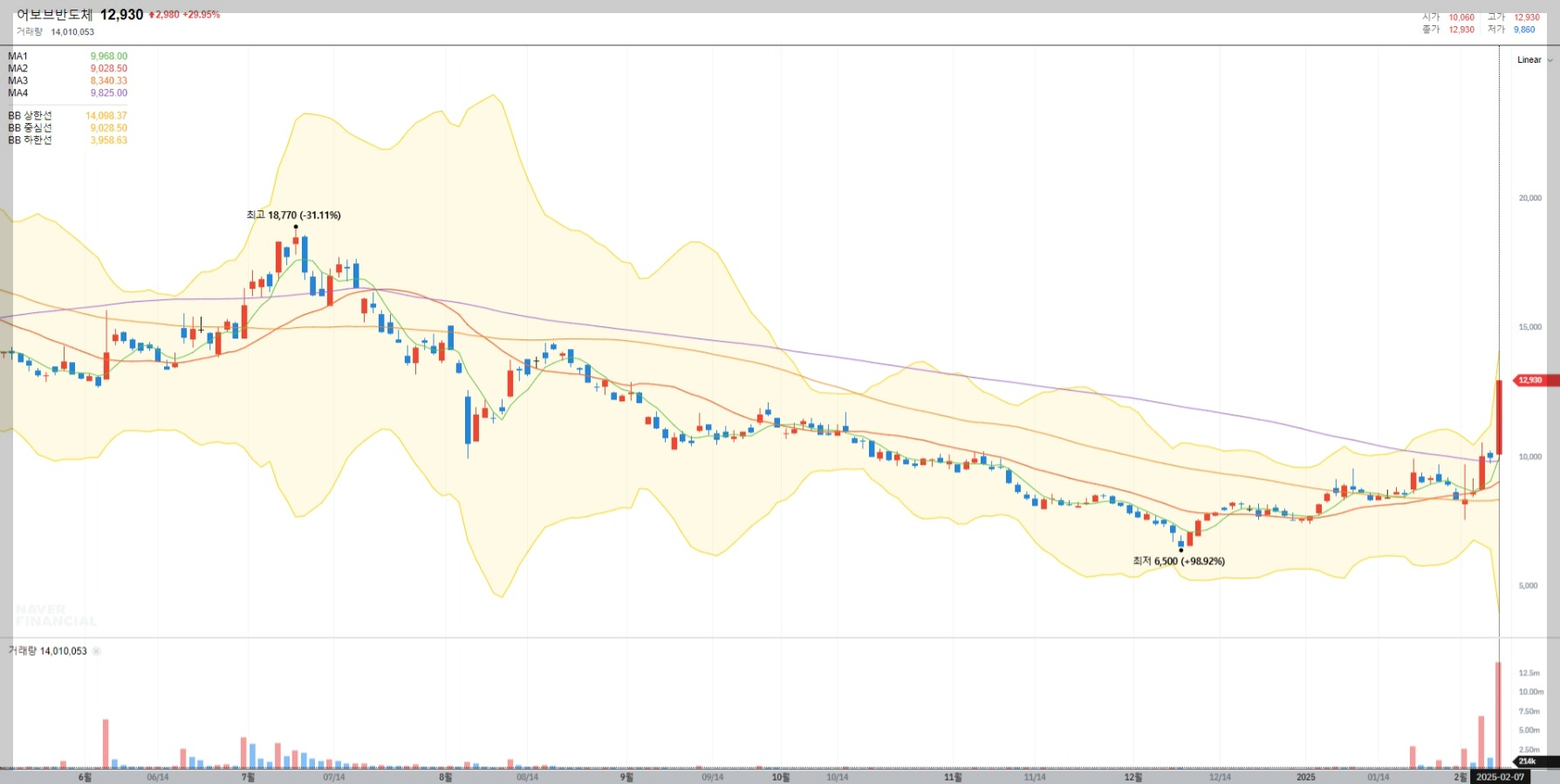Click the 15,000 price axis label
Viewport: 1560px width, 784px height.
[1530, 327]
